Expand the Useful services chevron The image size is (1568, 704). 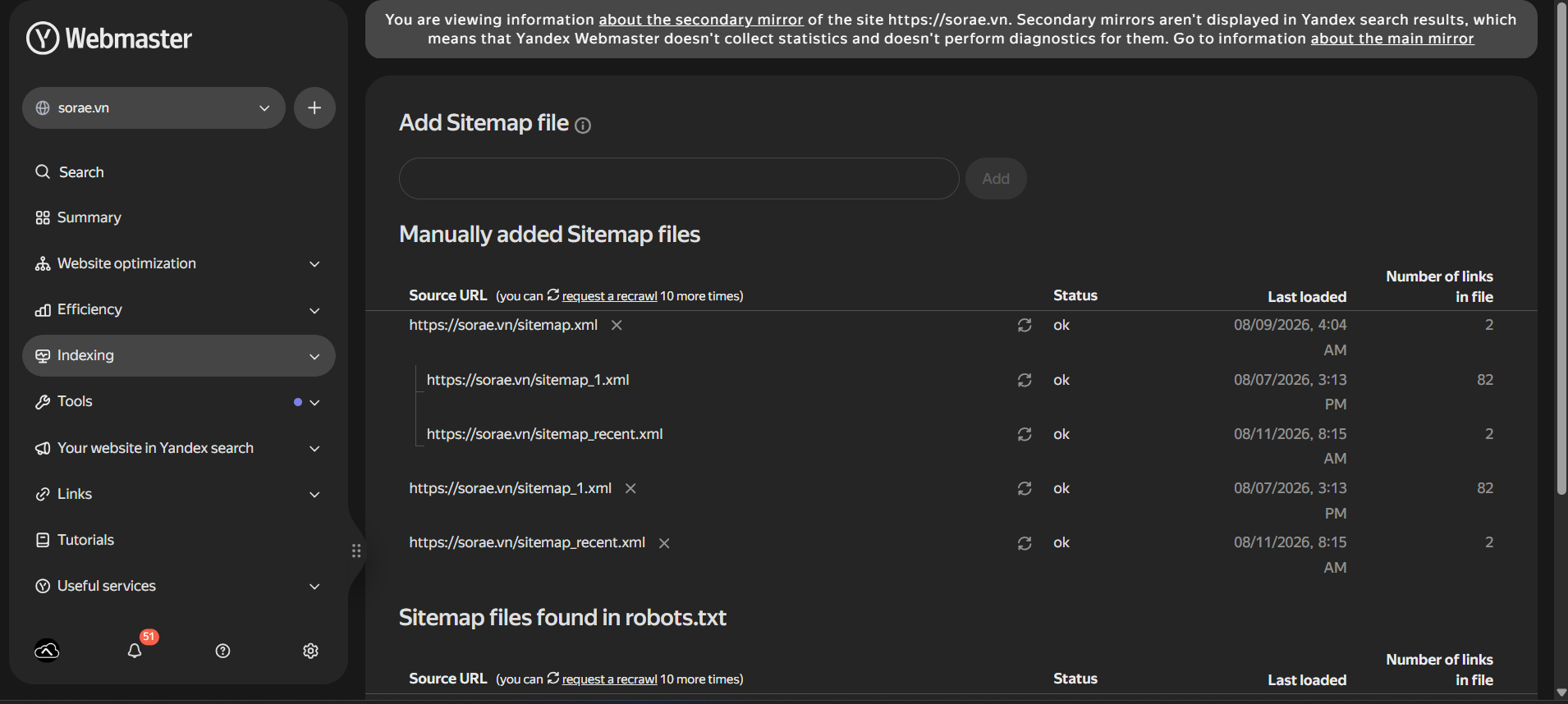(314, 586)
